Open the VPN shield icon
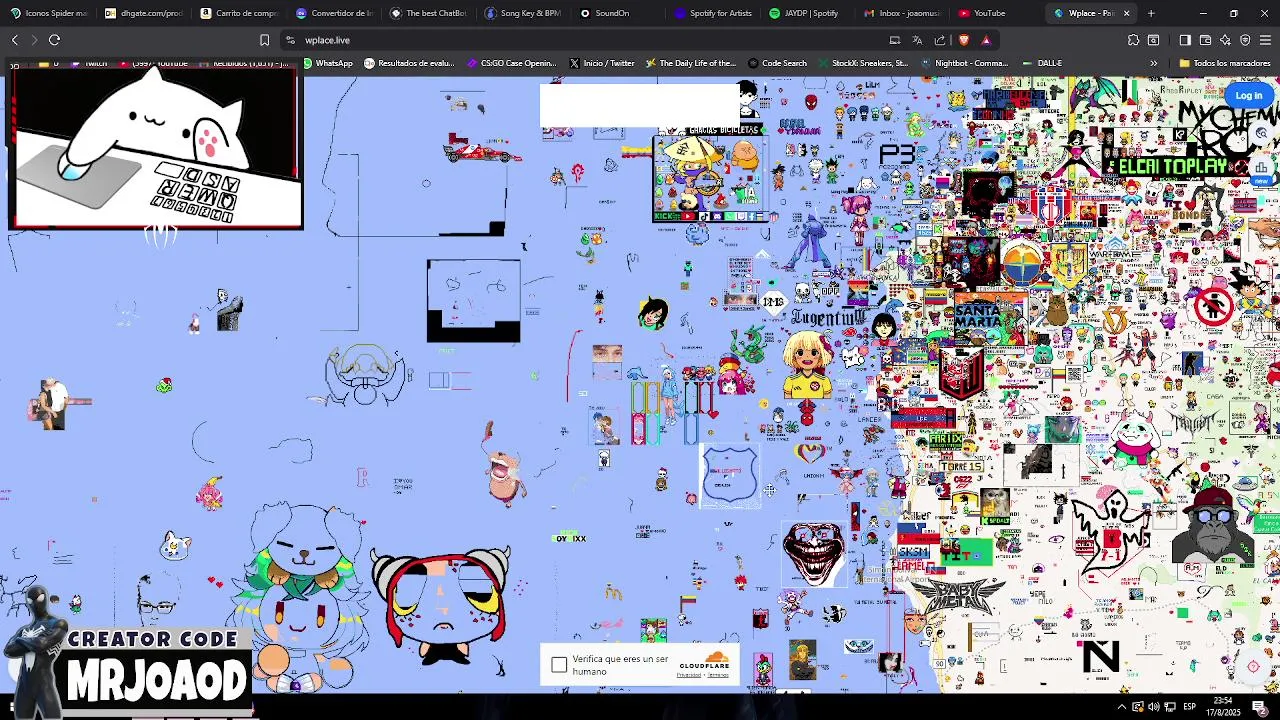This screenshot has height=720, width=1280. 1245,40
